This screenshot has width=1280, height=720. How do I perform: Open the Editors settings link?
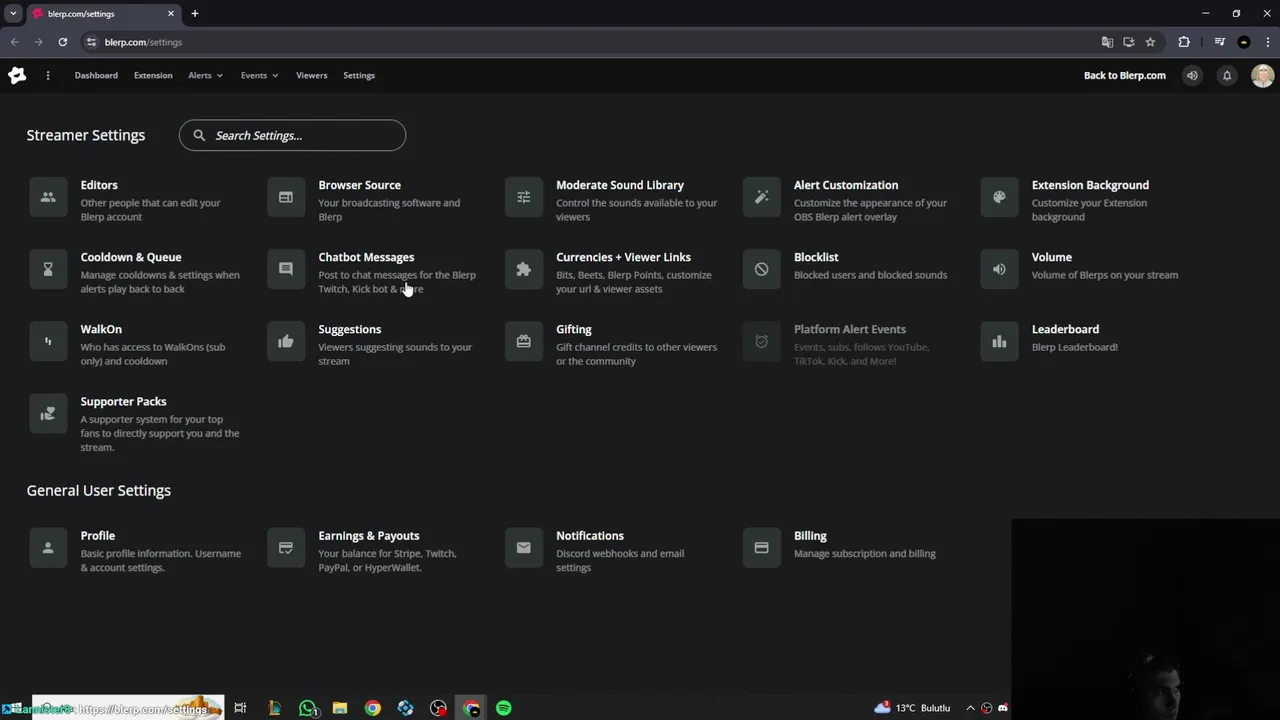tap(99, 185)
